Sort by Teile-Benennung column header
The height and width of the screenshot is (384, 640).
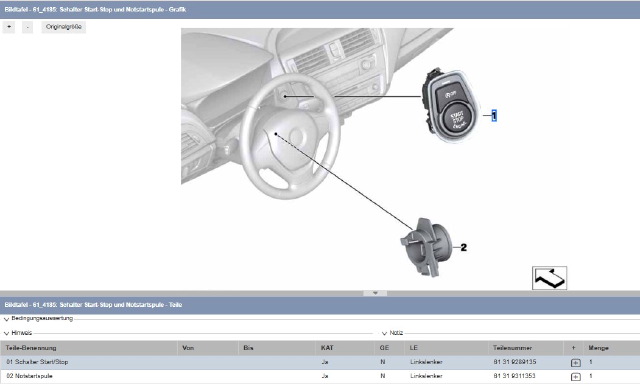(x=31, y=348)
